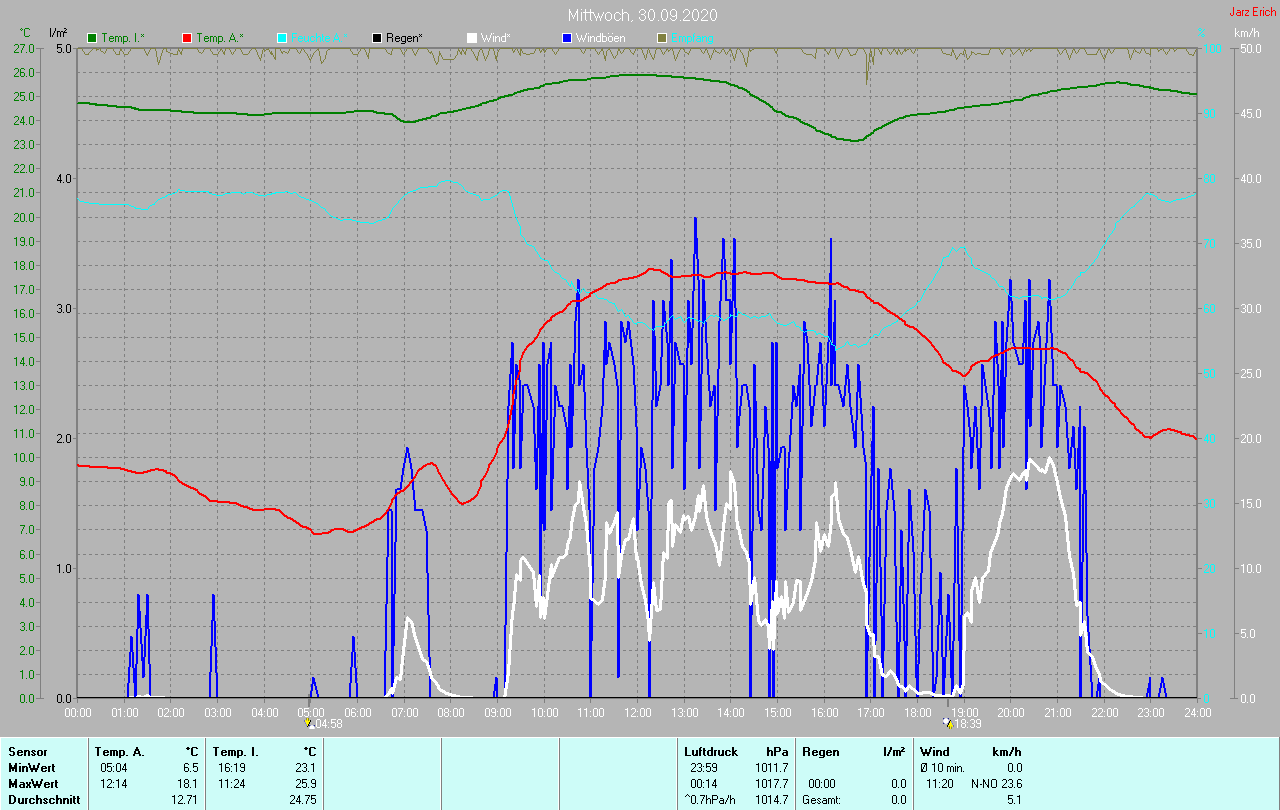Select the red Temp. A. legend swatch
Viewport: 1280px width, 810px height.
pyautogui.click(x=186, y=38)
